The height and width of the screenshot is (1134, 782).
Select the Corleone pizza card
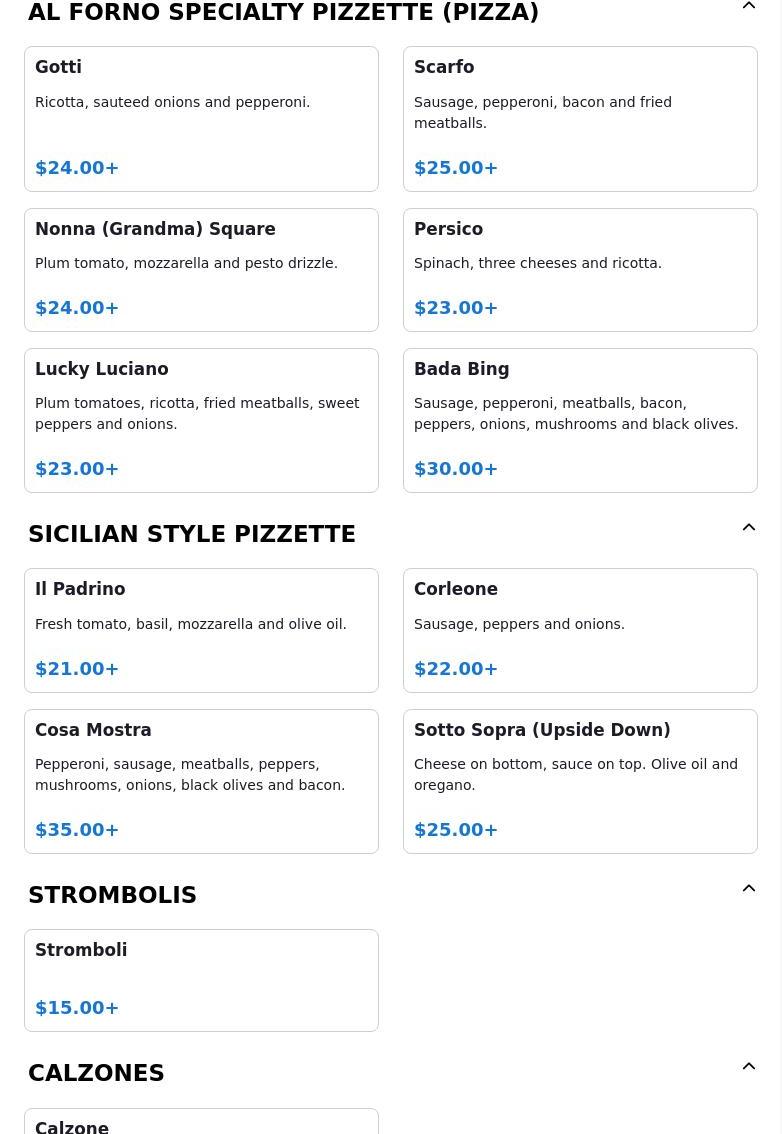click(580, 630)
